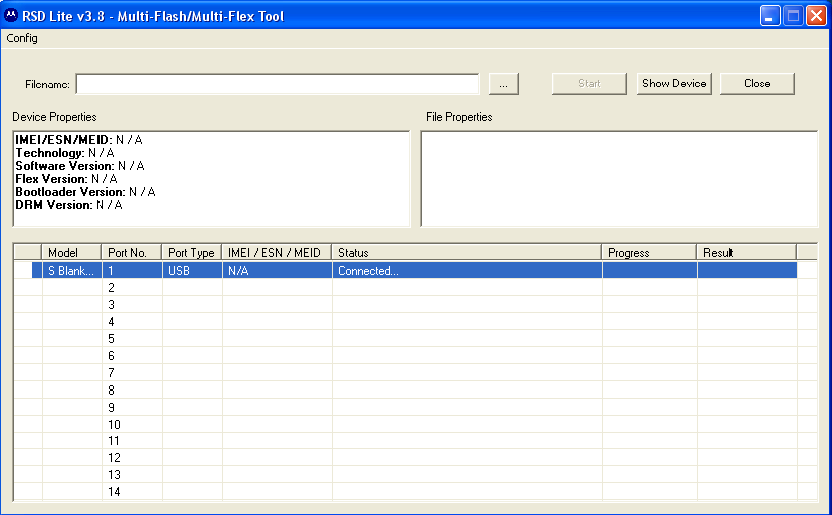
Task: Select the S Blank... model cell
Action: (72, 270)
